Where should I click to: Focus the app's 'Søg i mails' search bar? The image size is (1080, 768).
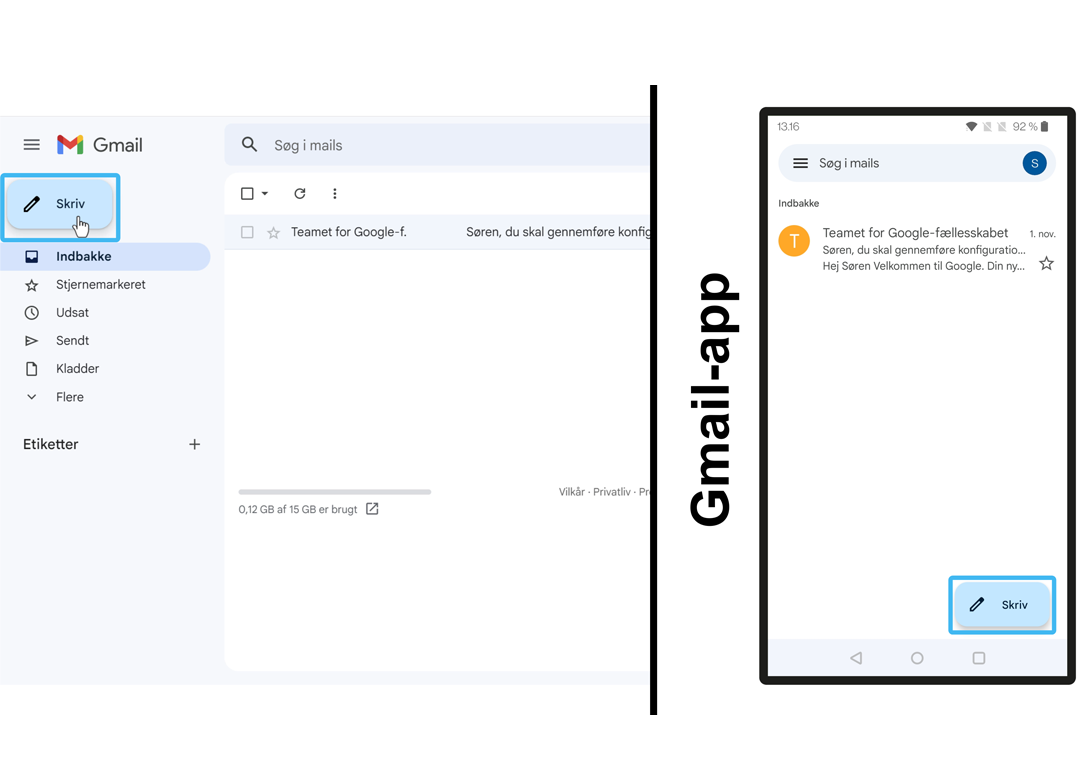917,163
